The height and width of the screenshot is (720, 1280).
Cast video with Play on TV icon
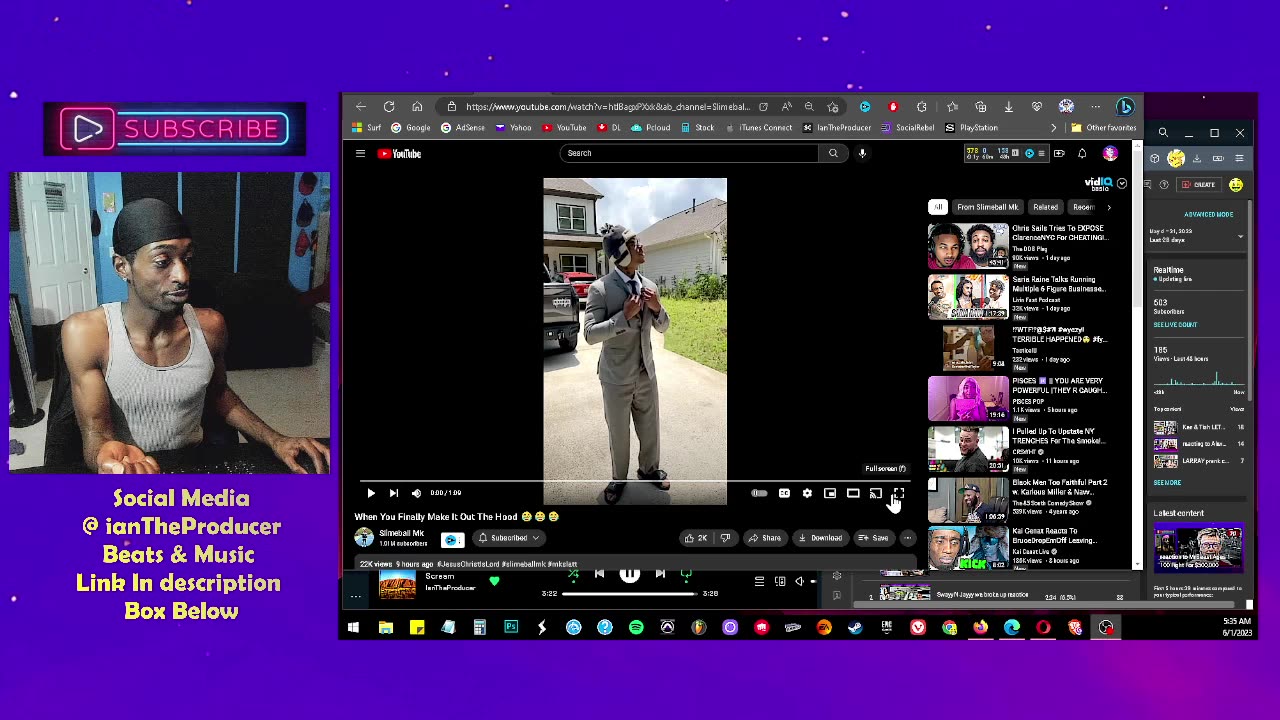[876, 493]
